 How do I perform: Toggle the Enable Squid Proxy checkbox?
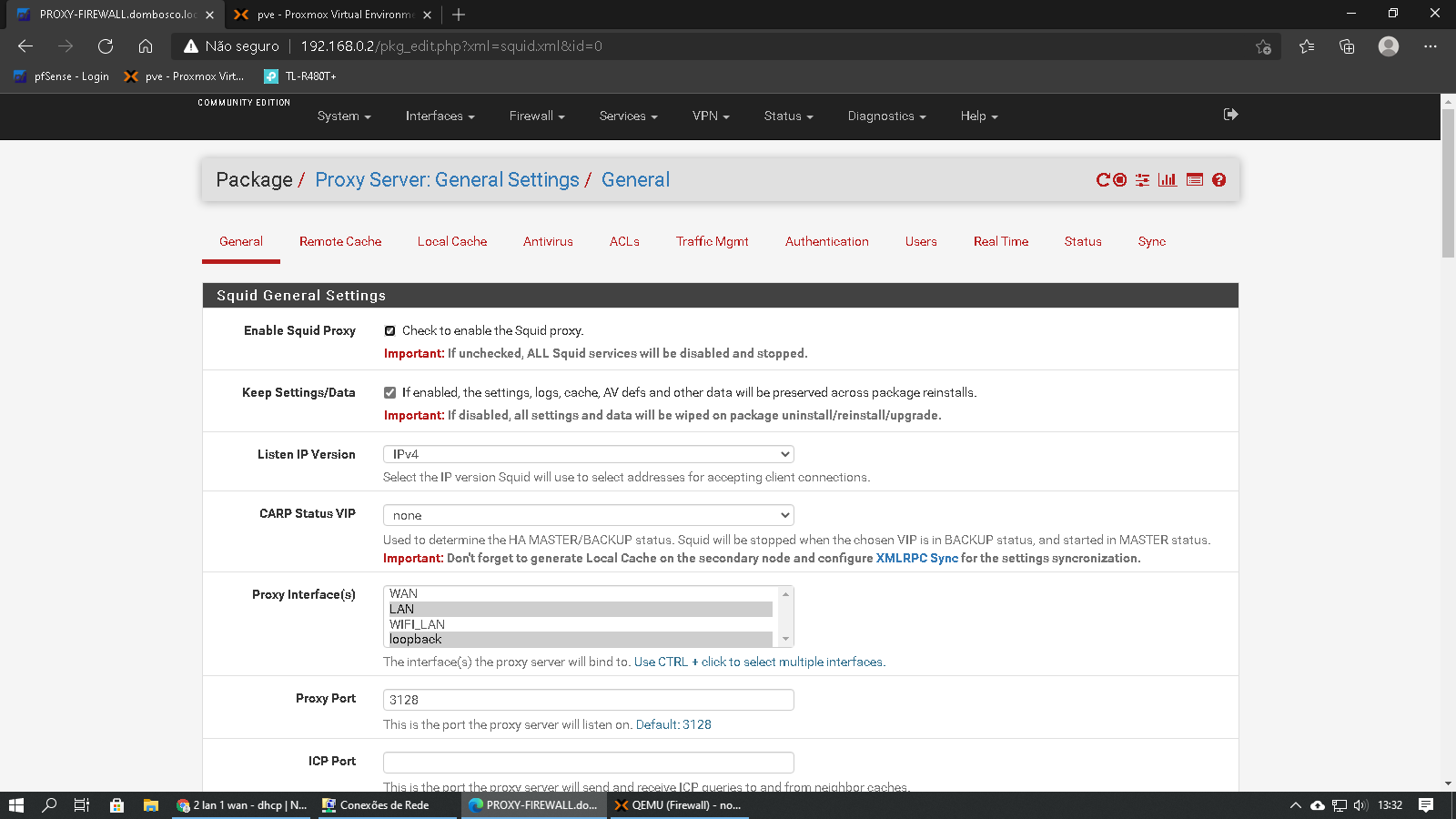tap(389, 331)
